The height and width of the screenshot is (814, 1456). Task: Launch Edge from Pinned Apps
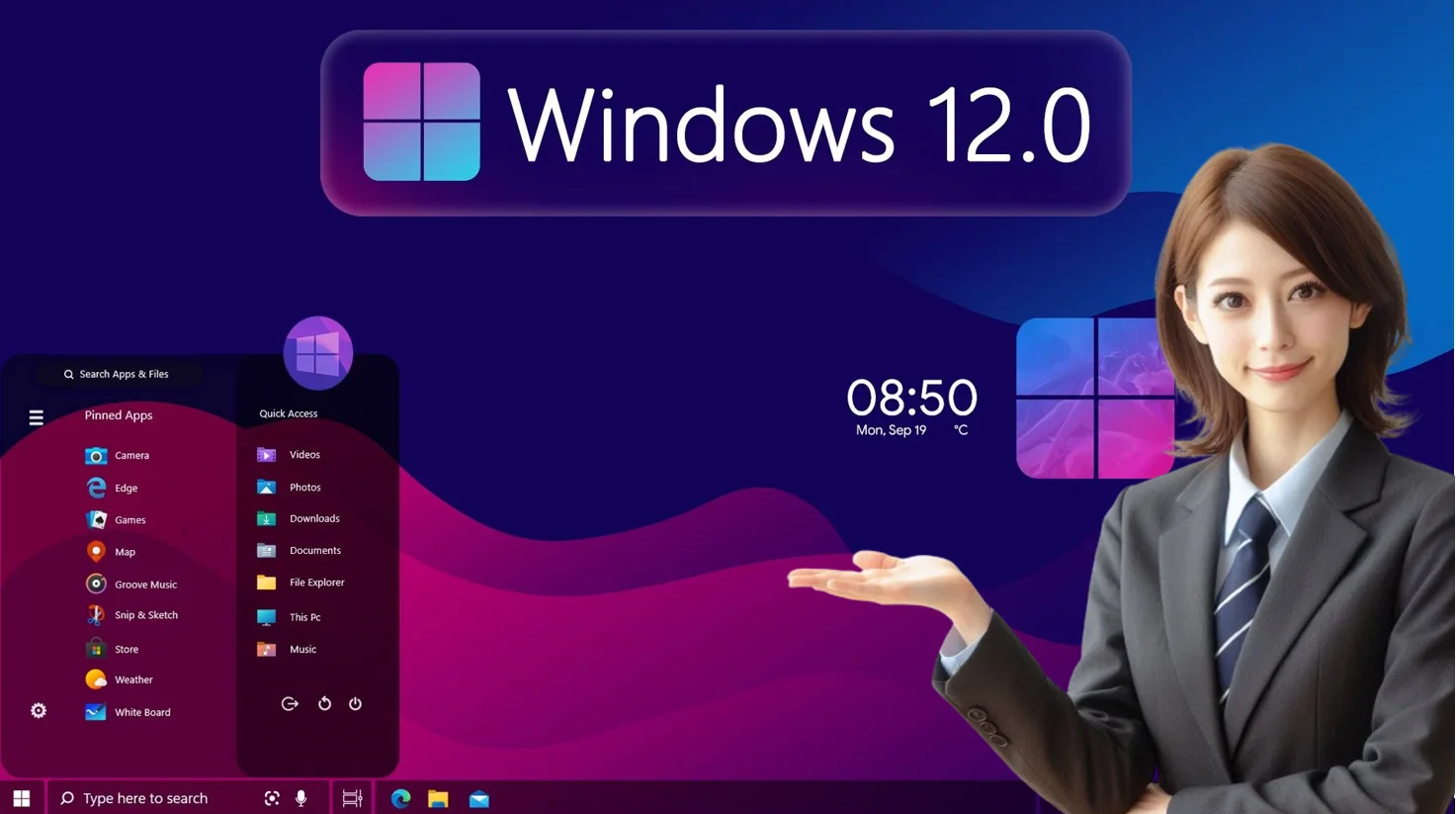click(x=96, y=488)
